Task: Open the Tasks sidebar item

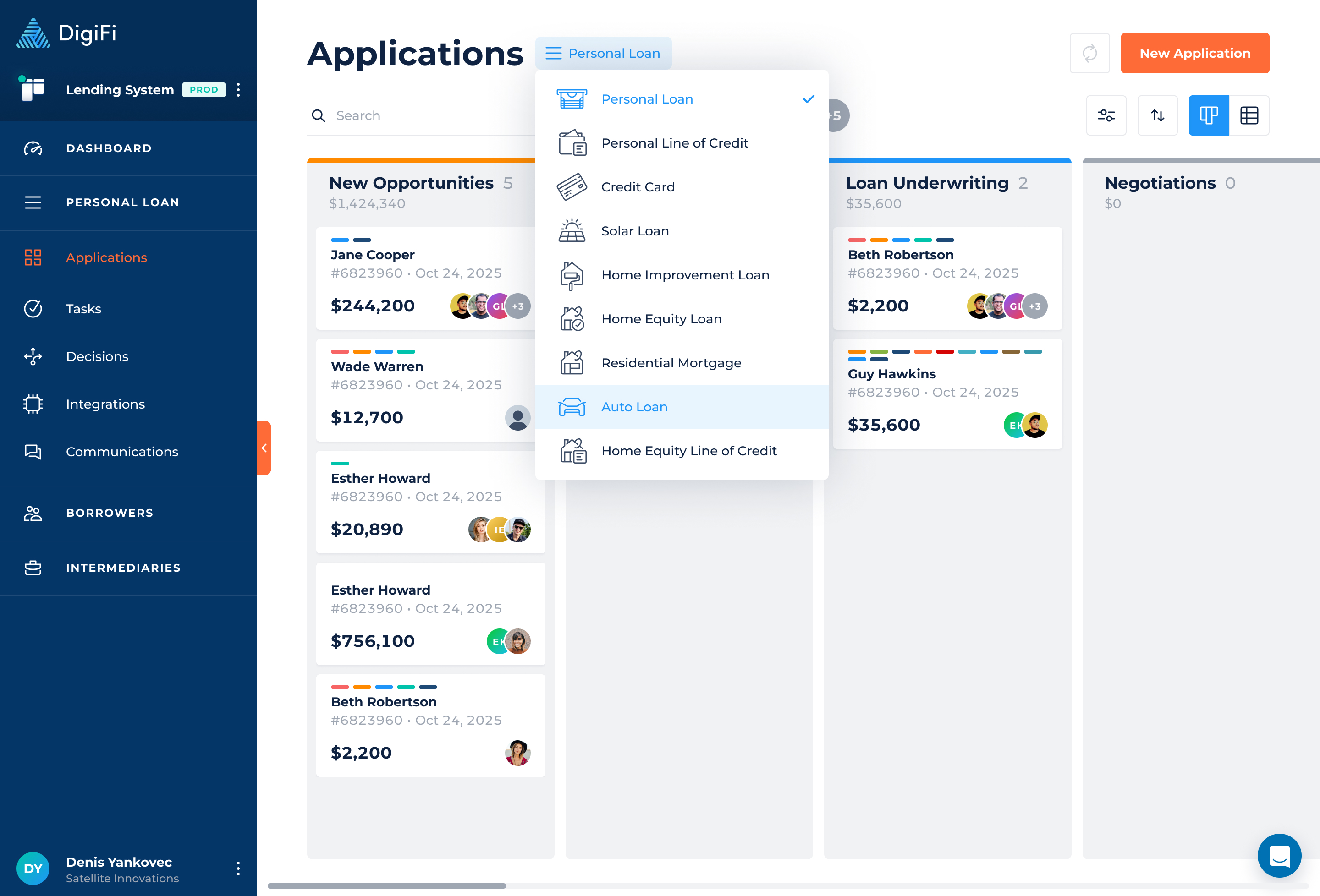Action: (x=83, y=309)
